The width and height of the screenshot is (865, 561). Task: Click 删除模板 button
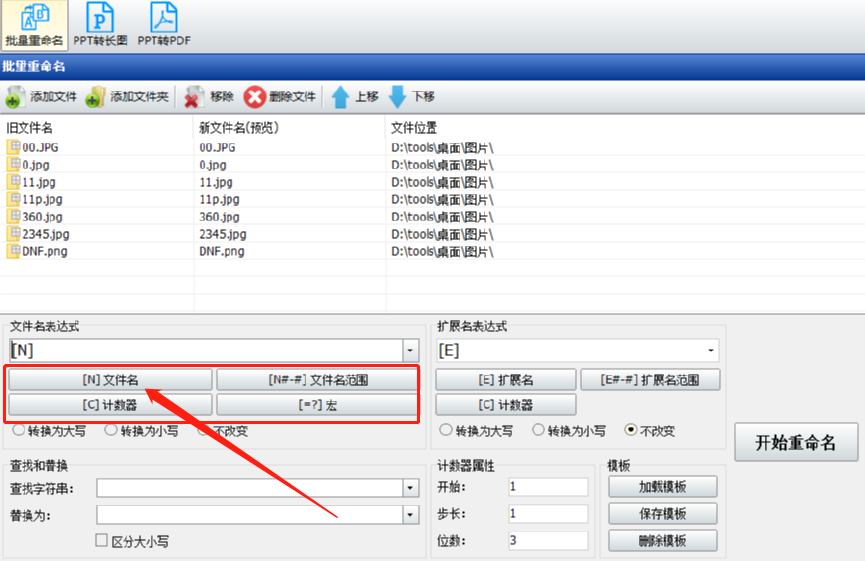[x=663, y=541]
